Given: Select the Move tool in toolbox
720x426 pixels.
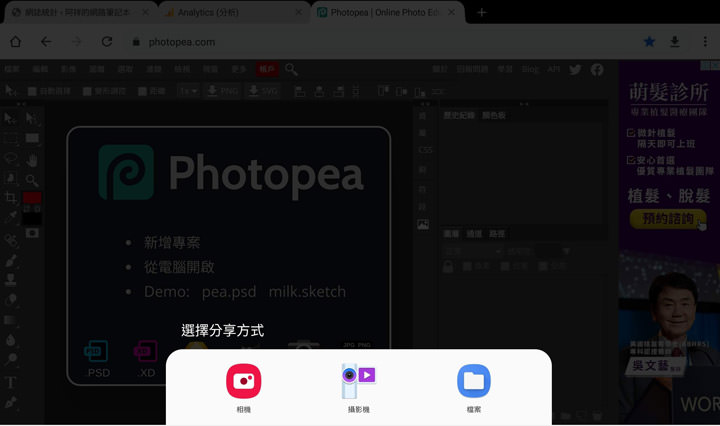Looking at the screenshot, I should point(10,119).
